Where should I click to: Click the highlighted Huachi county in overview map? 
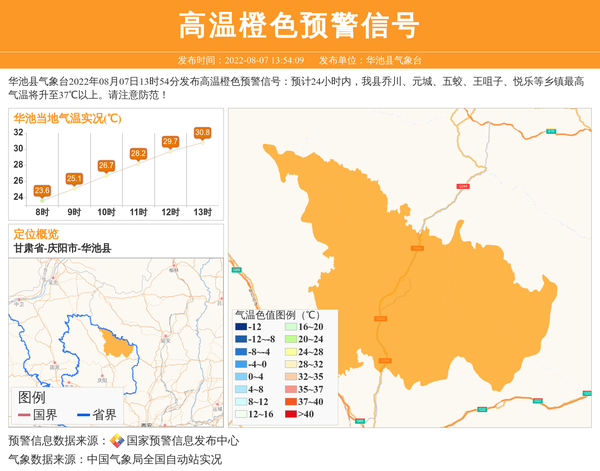[118, 343]
